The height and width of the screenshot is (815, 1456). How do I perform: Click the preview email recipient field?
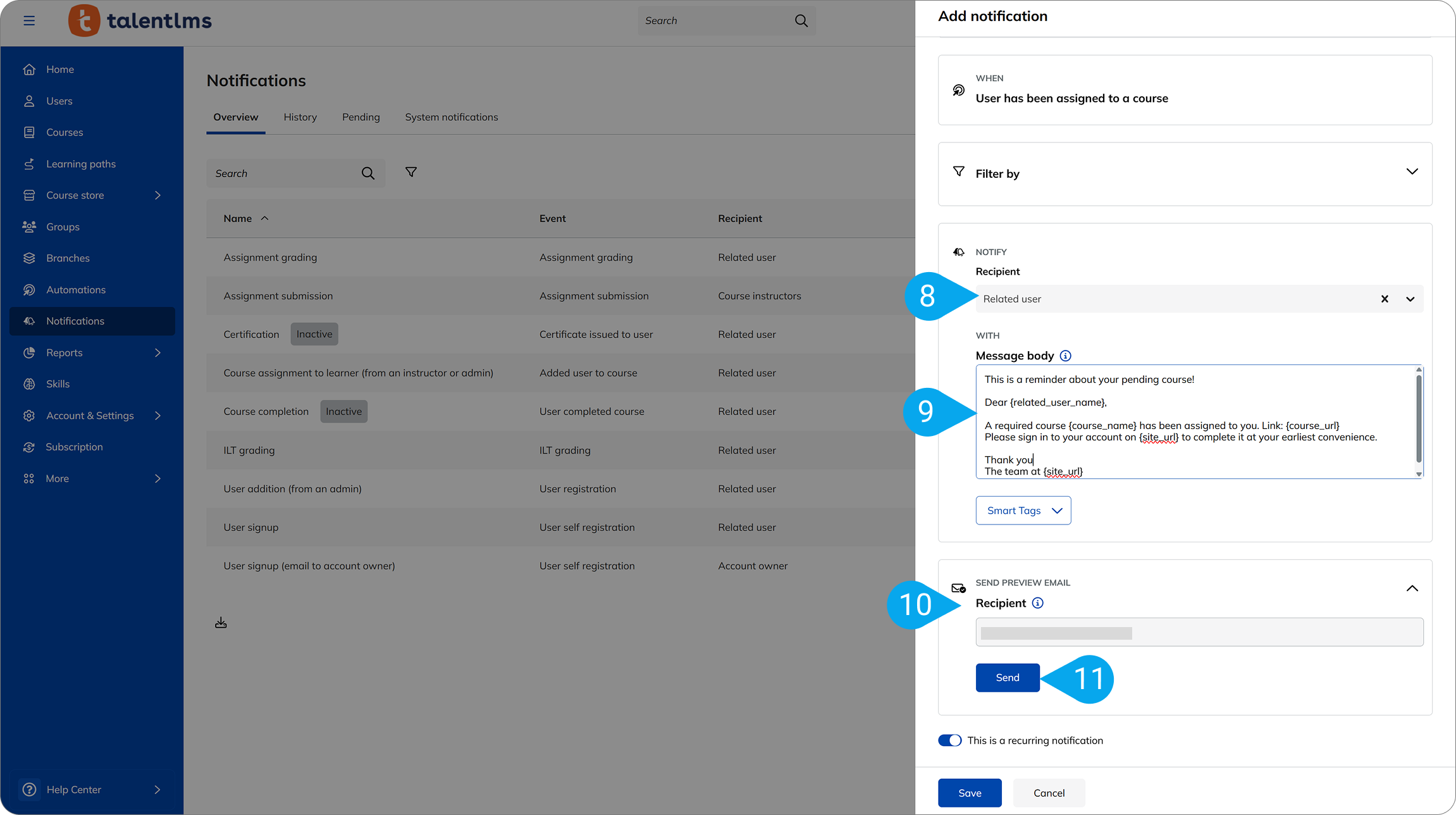(x=1199, y=633)
